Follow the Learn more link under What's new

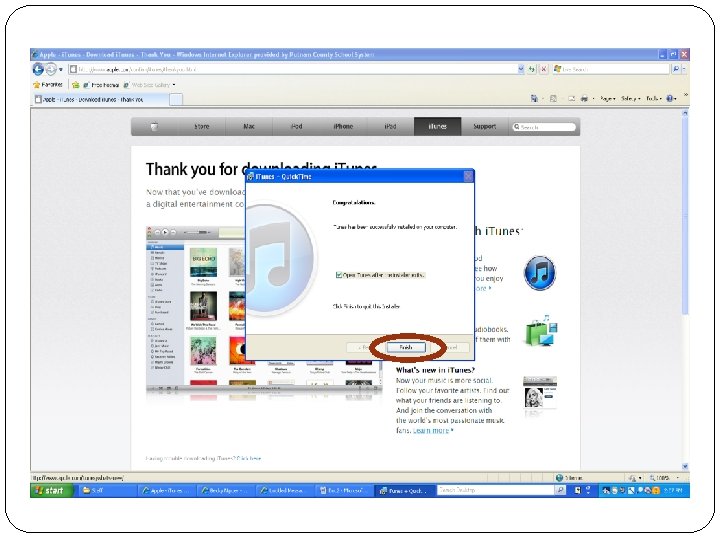tap(431, 430)
